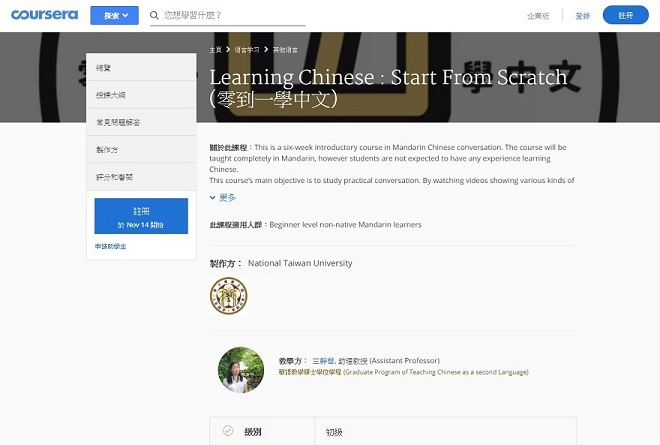Image resolution: width=660 pixels, height=445 pixels.
Task: Open the 其他语言 breadcrumb
Action: pos(285,50)
